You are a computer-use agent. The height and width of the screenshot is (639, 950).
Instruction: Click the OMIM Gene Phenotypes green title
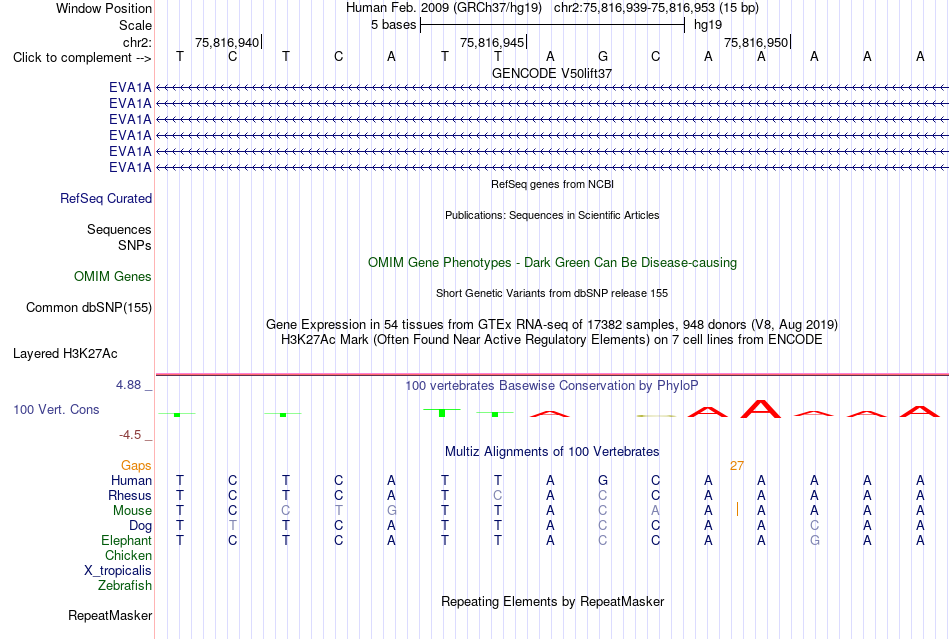(x=552, y=262)
